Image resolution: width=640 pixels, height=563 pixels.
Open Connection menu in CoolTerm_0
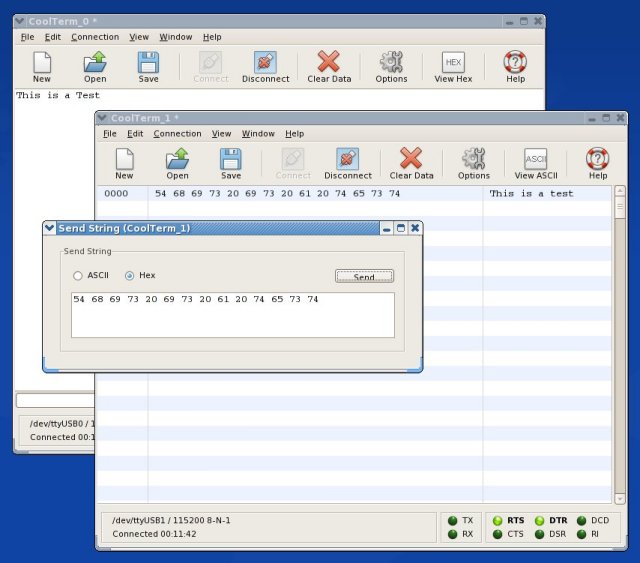point(95,37)
